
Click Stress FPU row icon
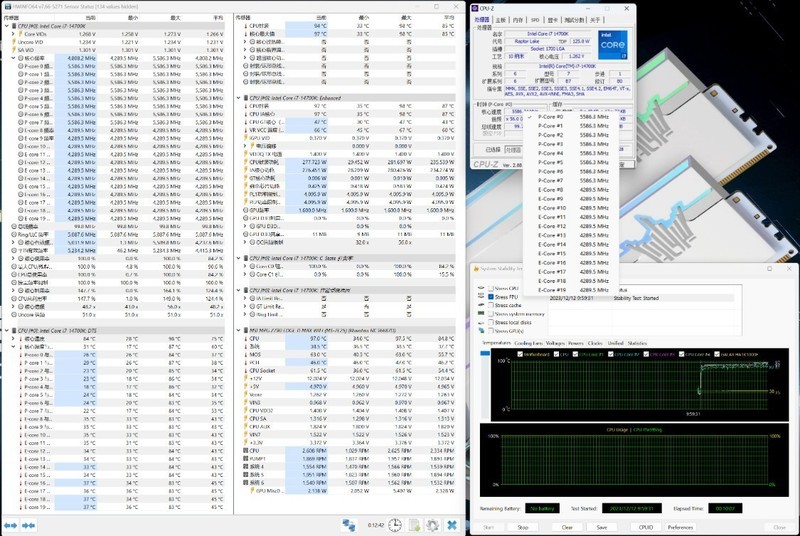point(481,297)
